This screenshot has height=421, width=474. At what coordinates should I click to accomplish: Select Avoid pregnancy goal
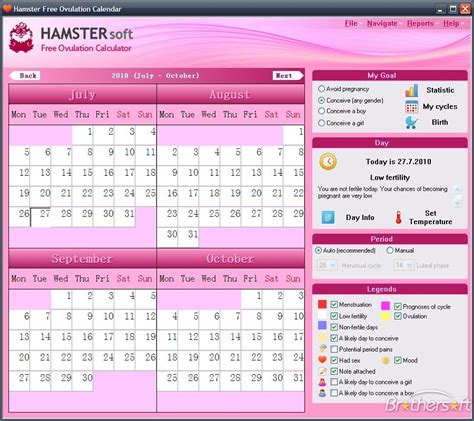pos(321,89)
